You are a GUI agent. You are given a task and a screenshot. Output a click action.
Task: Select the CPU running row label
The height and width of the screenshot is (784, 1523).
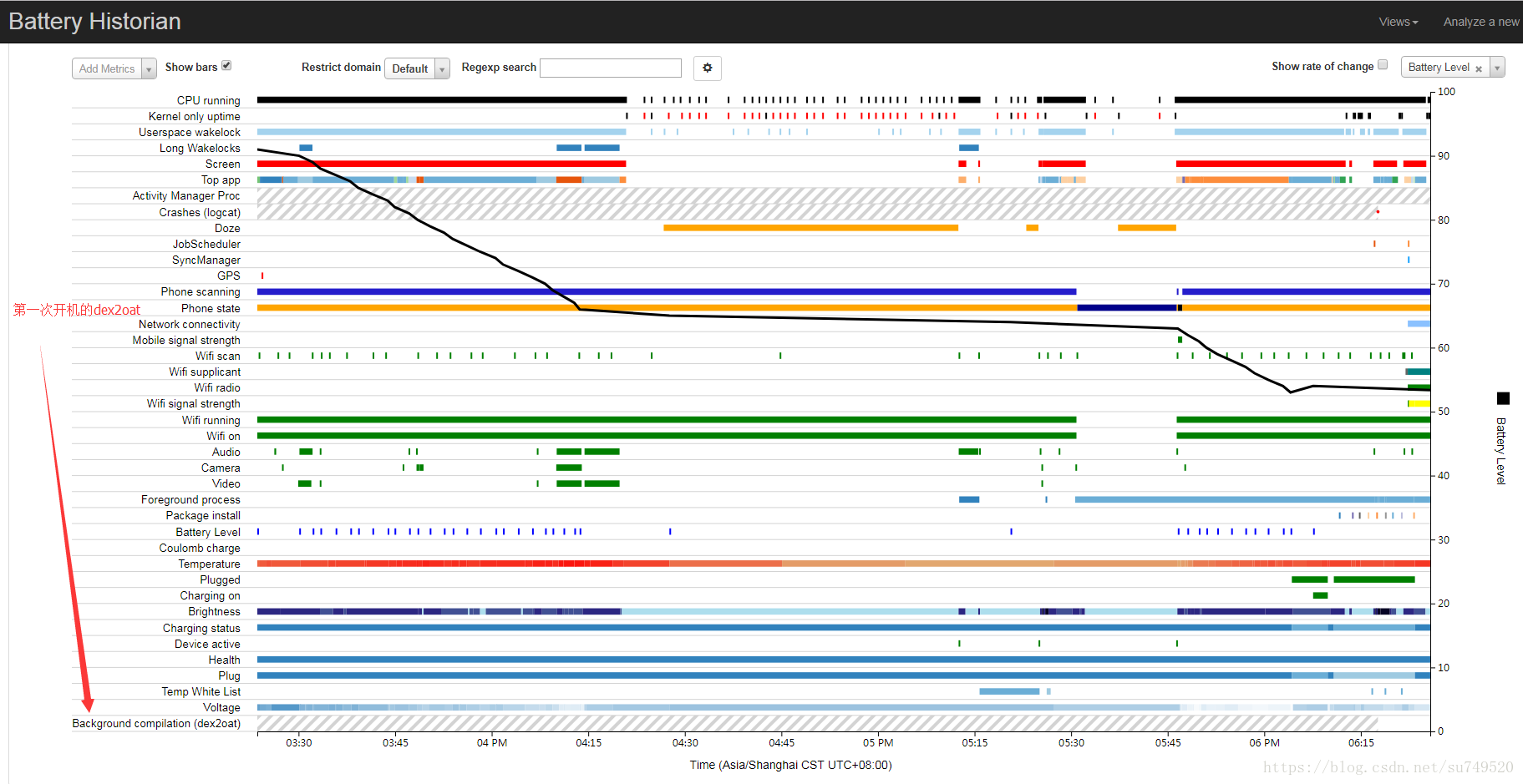208,100
